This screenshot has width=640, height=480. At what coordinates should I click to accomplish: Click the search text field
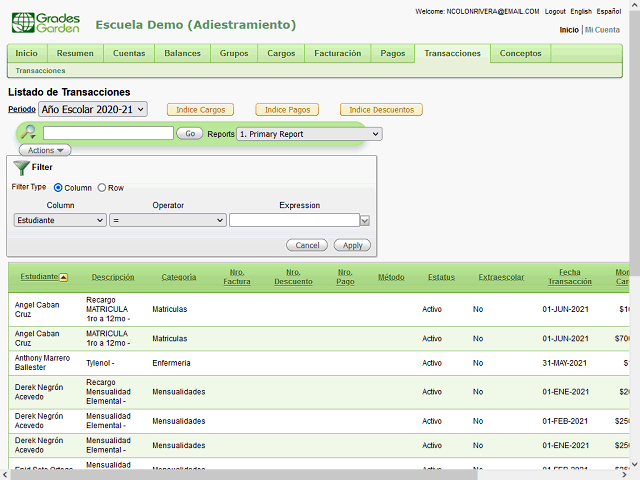tap(108, 133)
